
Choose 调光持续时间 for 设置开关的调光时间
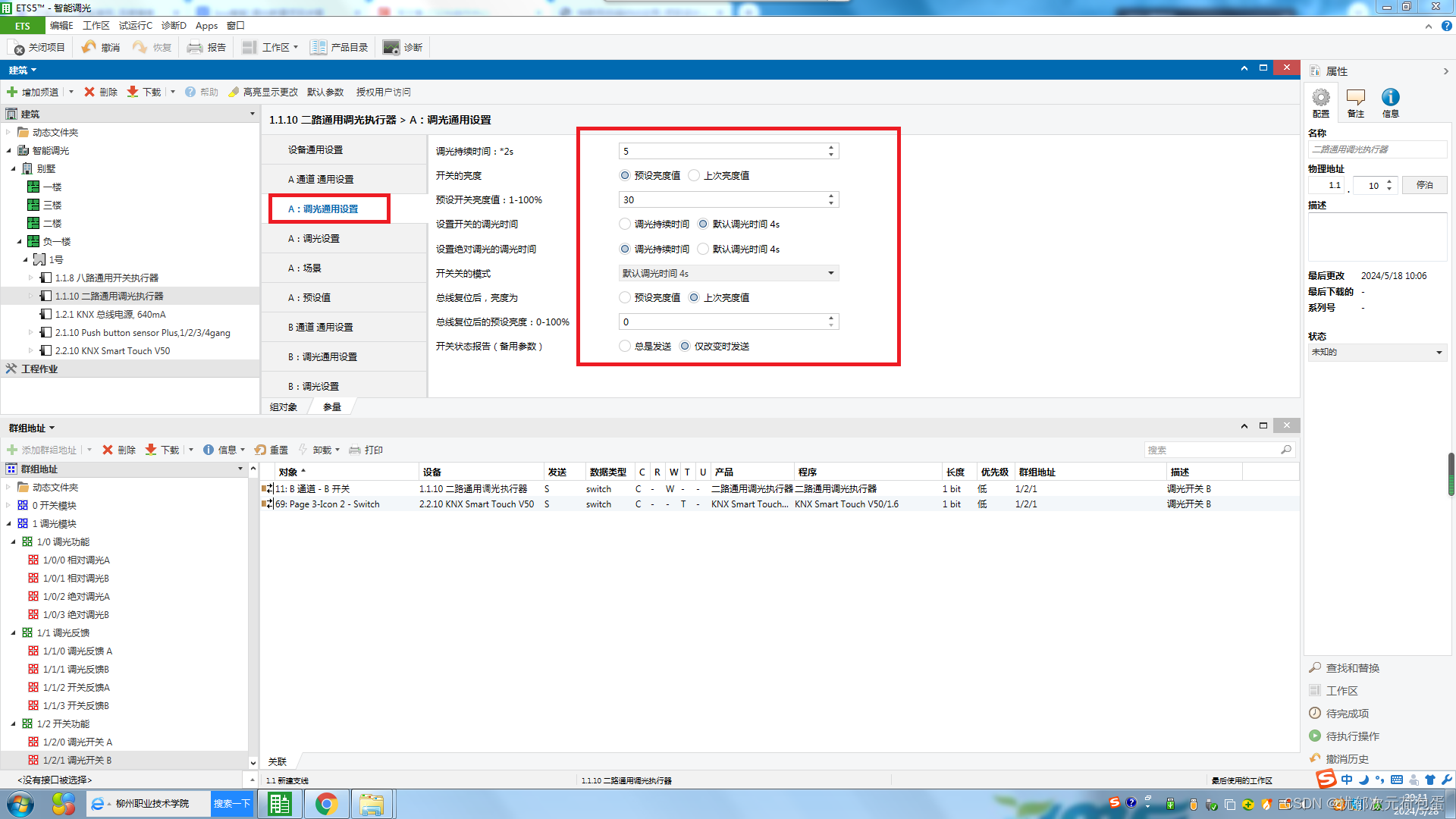click(625, 224)
